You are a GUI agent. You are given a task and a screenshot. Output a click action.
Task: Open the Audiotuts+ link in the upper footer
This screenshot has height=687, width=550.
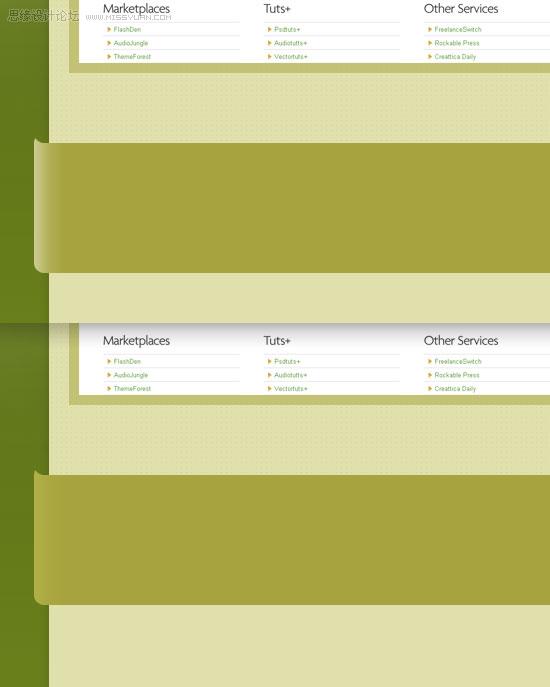point(290,43)
